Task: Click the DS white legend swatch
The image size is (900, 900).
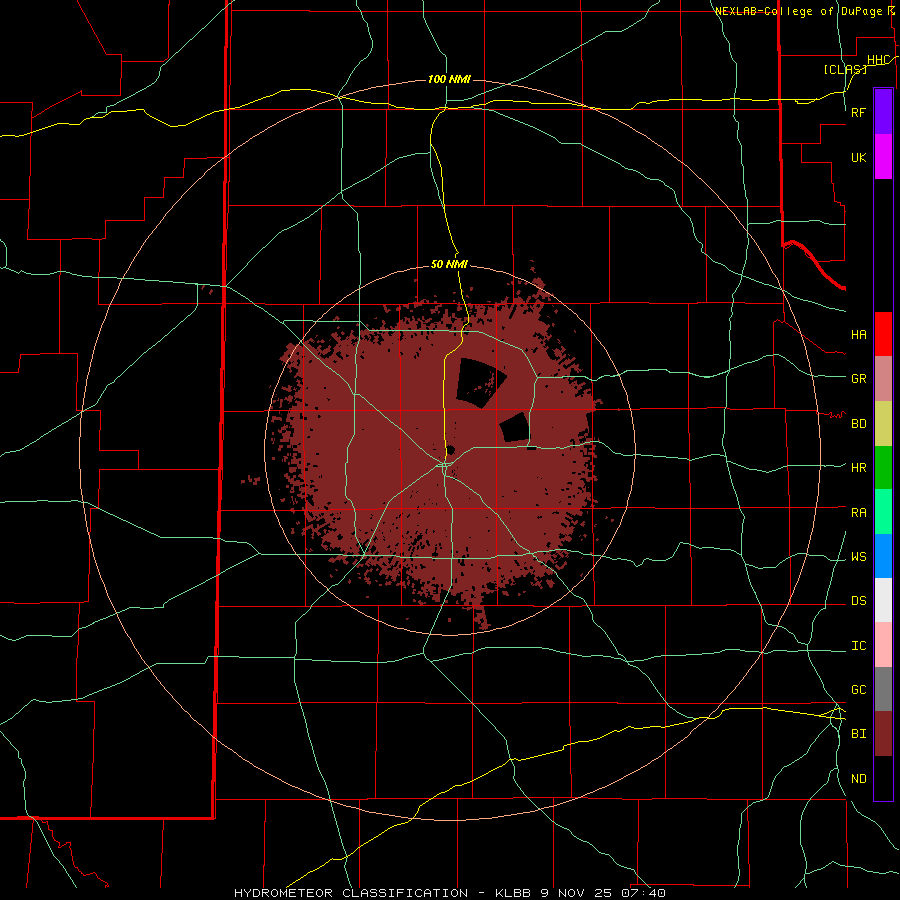Action: pos(883,600)
